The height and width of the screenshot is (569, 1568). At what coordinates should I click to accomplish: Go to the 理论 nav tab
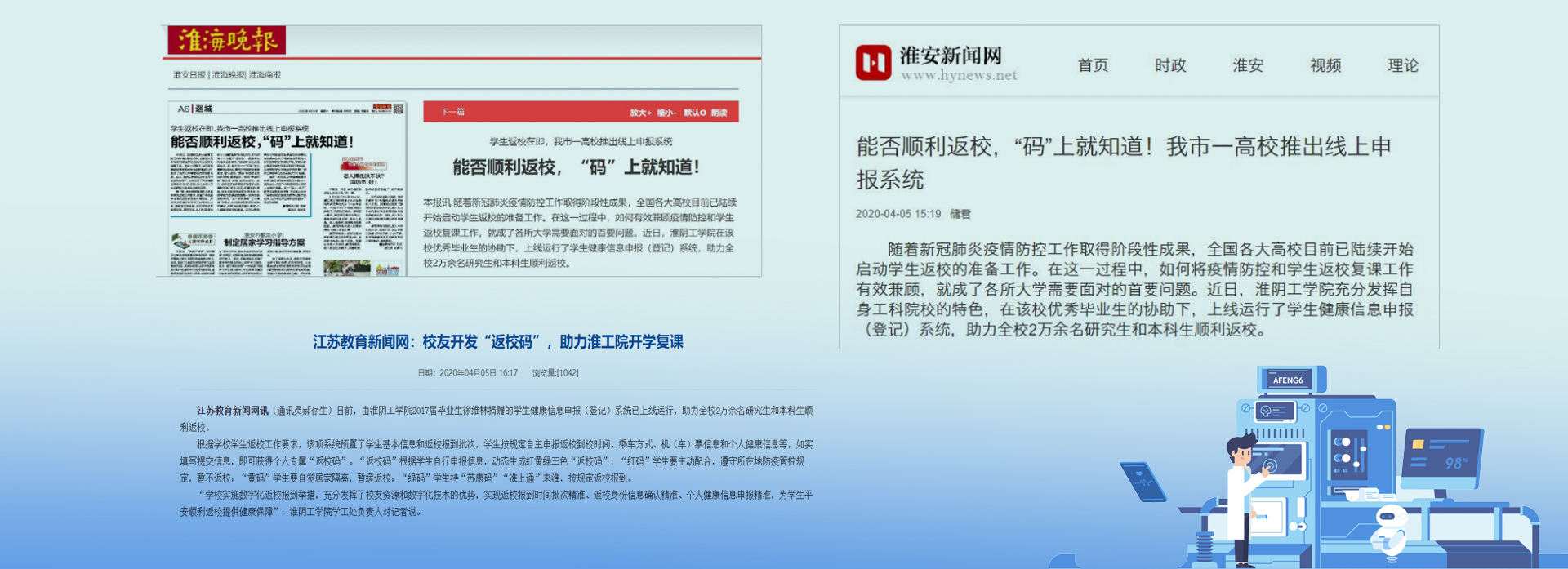pos(1403,65)
